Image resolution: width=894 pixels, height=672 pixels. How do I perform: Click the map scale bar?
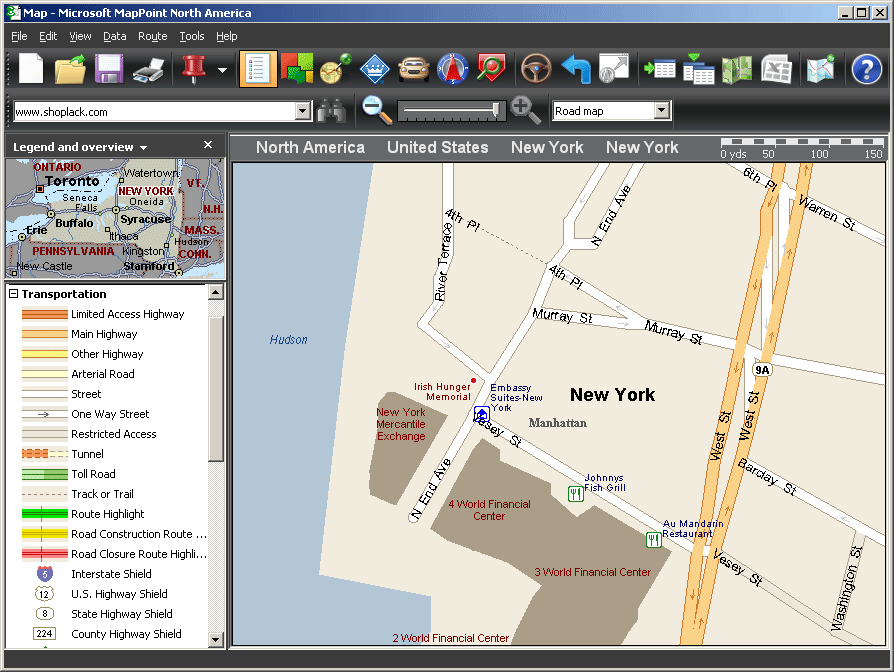(801, 148)
